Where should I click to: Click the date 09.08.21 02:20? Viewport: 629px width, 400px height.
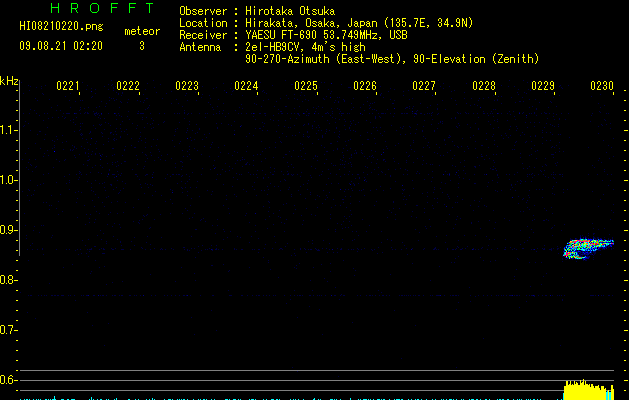61,46
